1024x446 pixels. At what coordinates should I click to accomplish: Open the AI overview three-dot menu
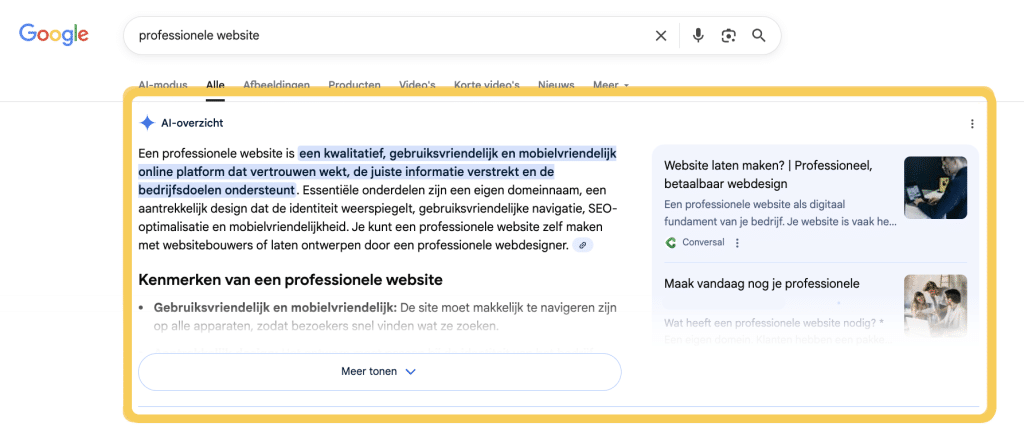click(x=972, y=123)
